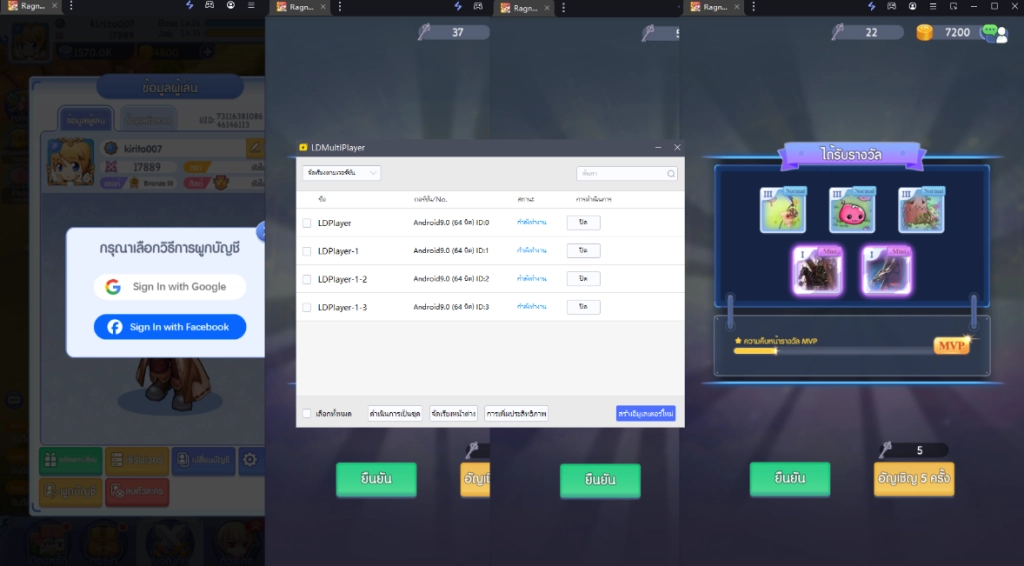Click the yellow summon-5-times button

(914, 479)
